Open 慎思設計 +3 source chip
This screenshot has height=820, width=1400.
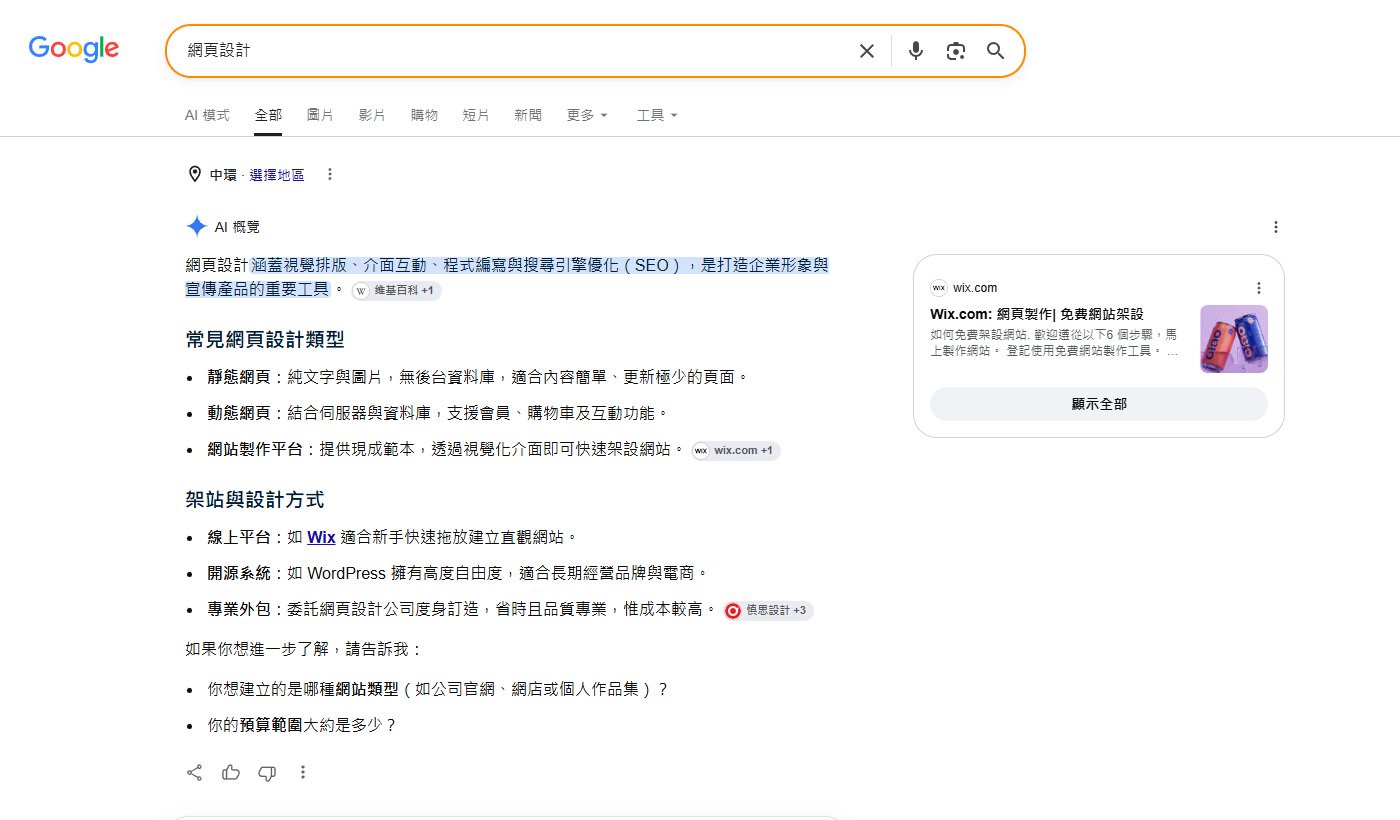pos(768,610)
